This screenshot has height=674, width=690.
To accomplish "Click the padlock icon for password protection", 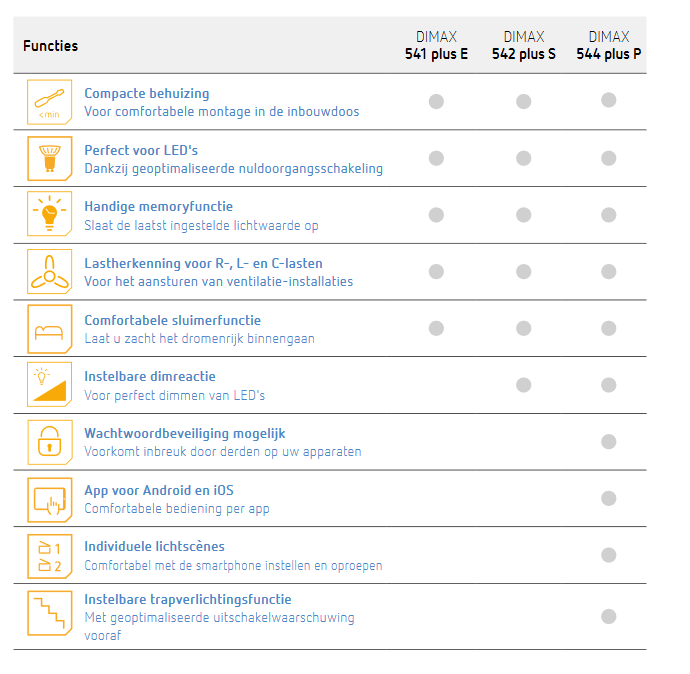I will pos(49,442).
